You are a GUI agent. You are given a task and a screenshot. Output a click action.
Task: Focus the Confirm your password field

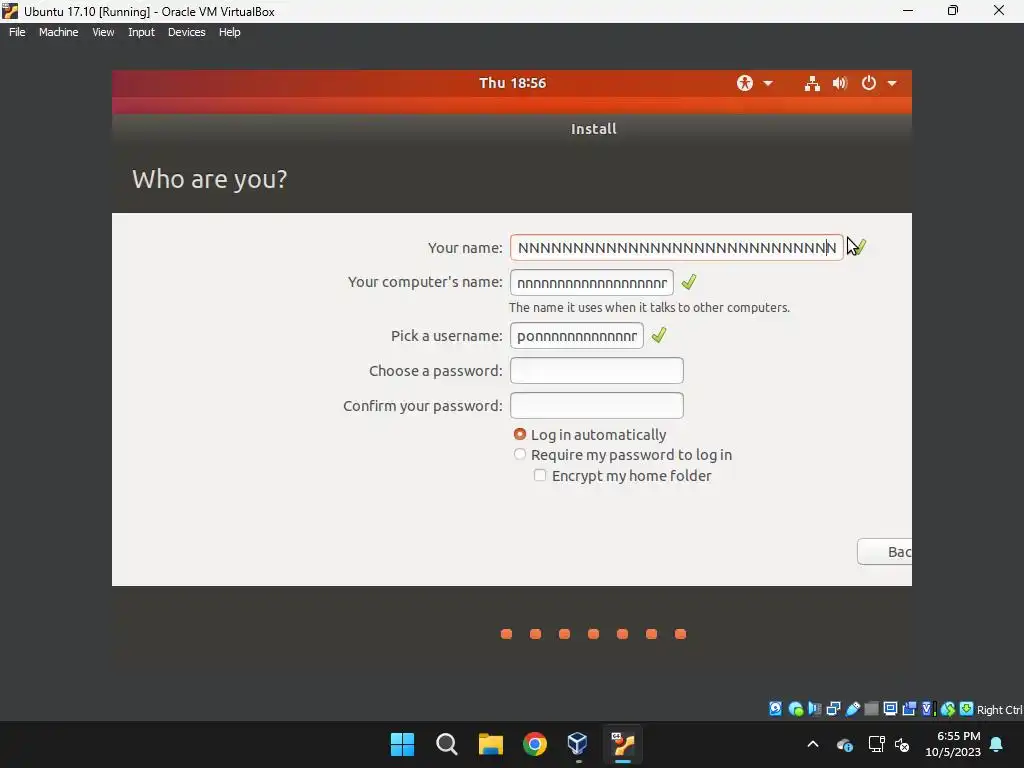pos(597,406)
